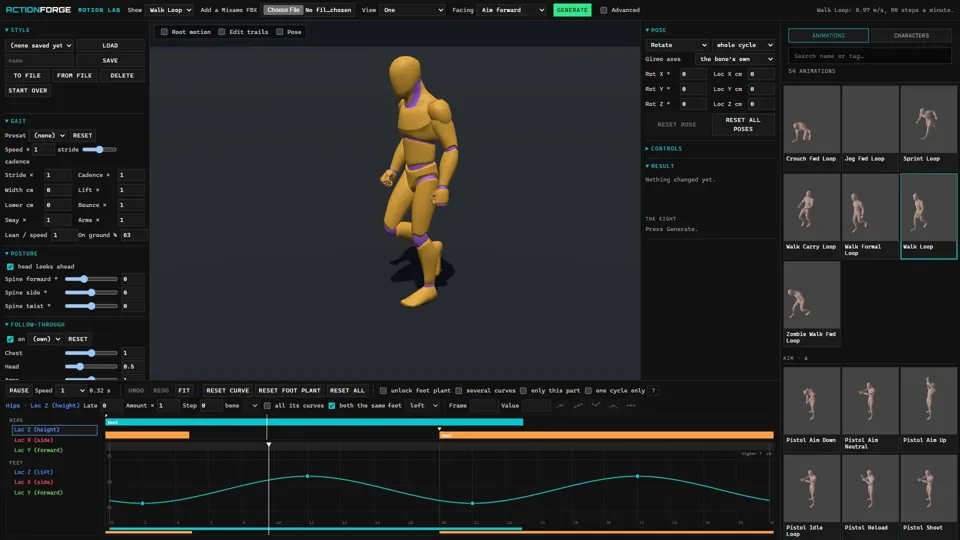
Task: Open the question mark help icon
Action: 653,391
